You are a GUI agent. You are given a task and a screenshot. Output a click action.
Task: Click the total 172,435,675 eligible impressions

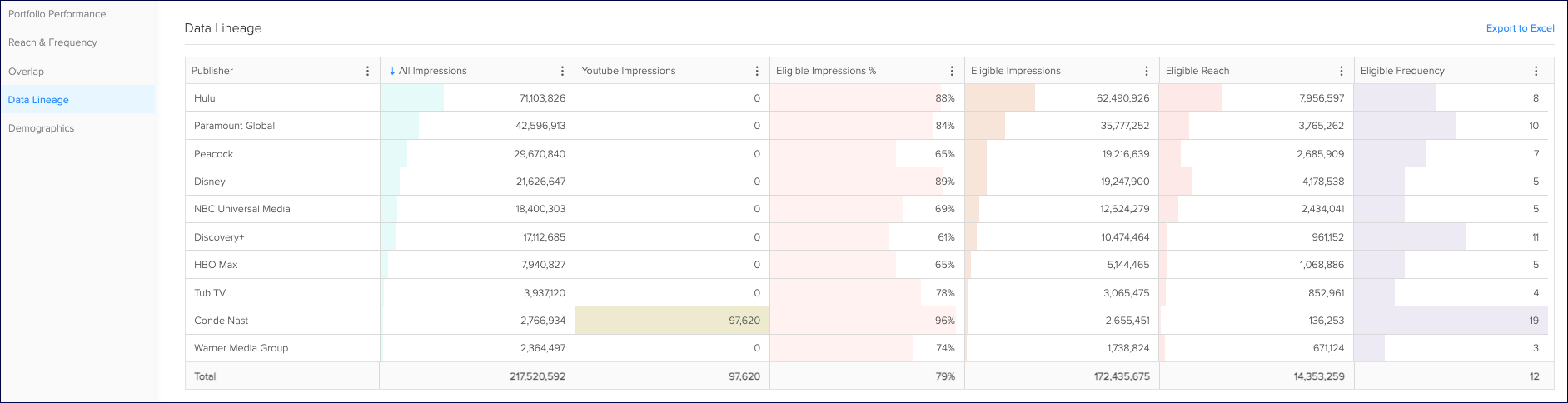(x=1122, y=376)
